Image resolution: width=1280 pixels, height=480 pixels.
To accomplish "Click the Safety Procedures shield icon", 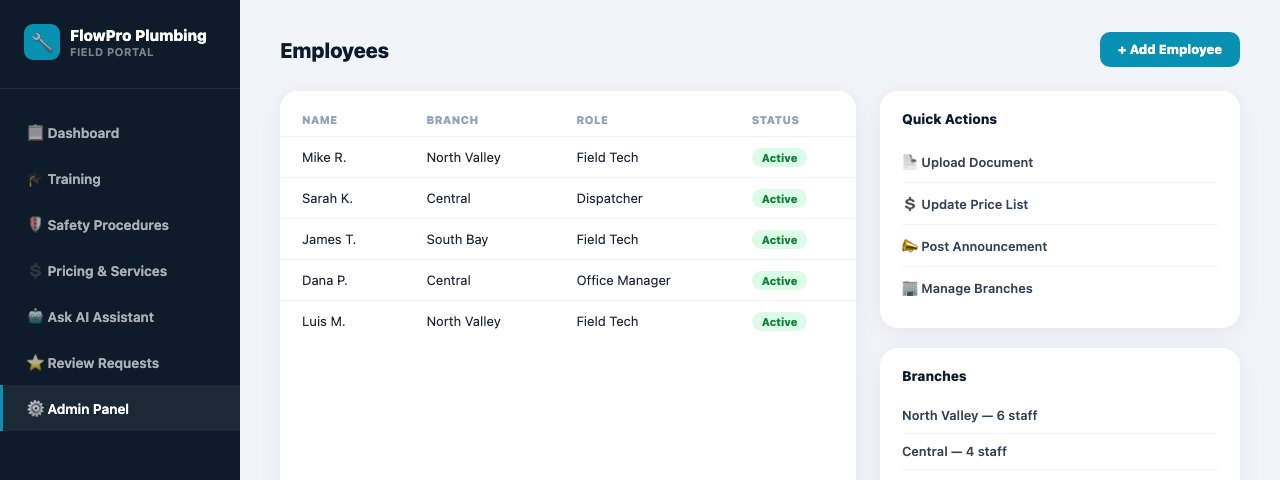I will [x=35, y=225].
